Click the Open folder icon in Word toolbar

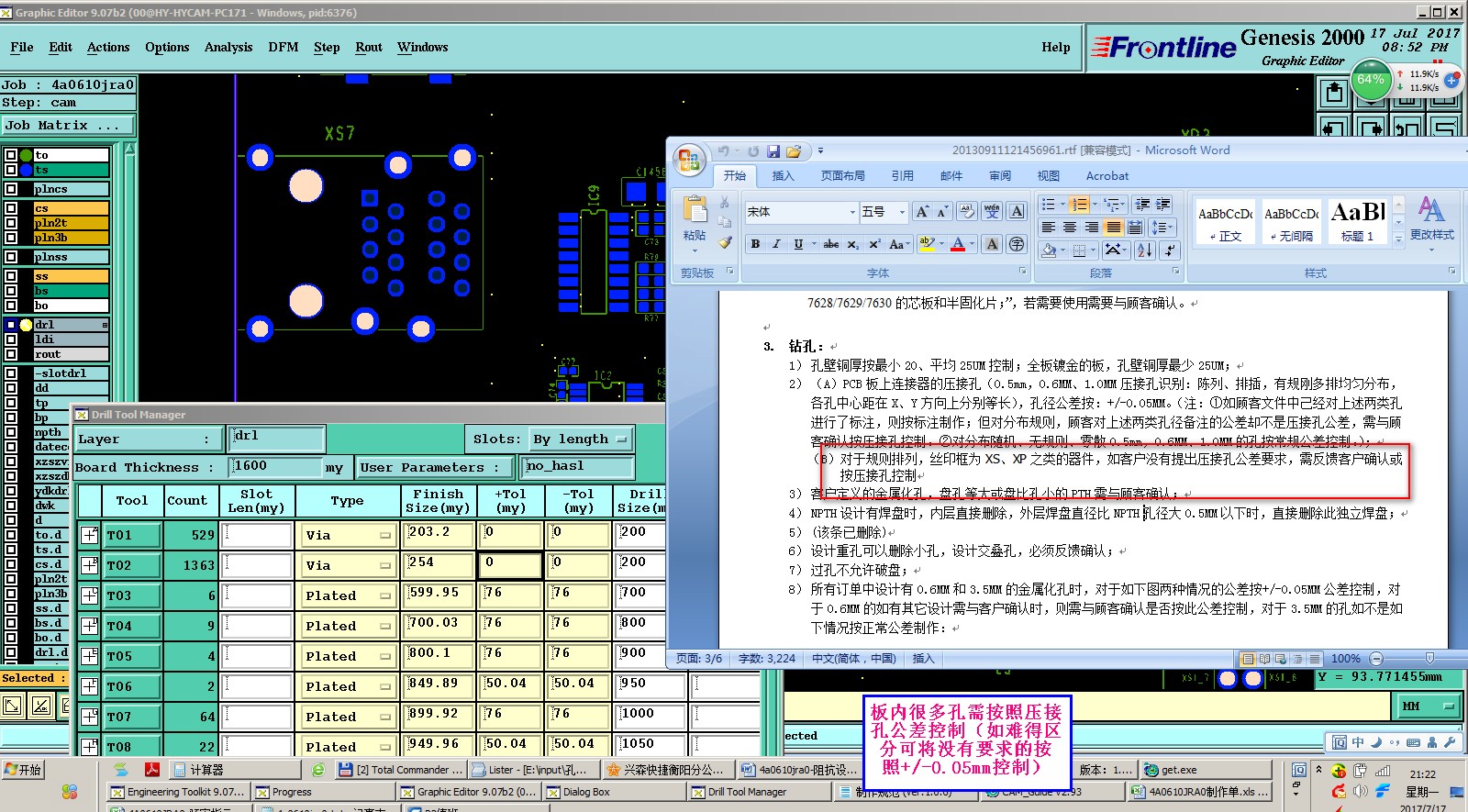(794, 151)
